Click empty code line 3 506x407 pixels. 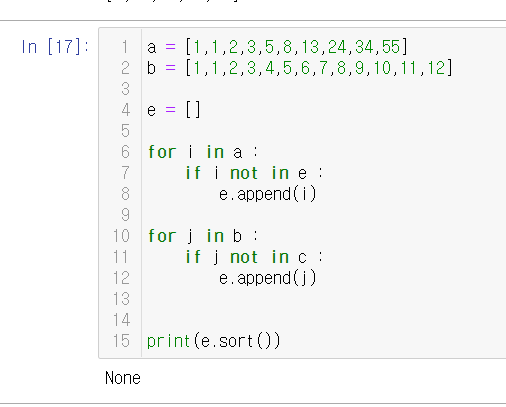323,89
